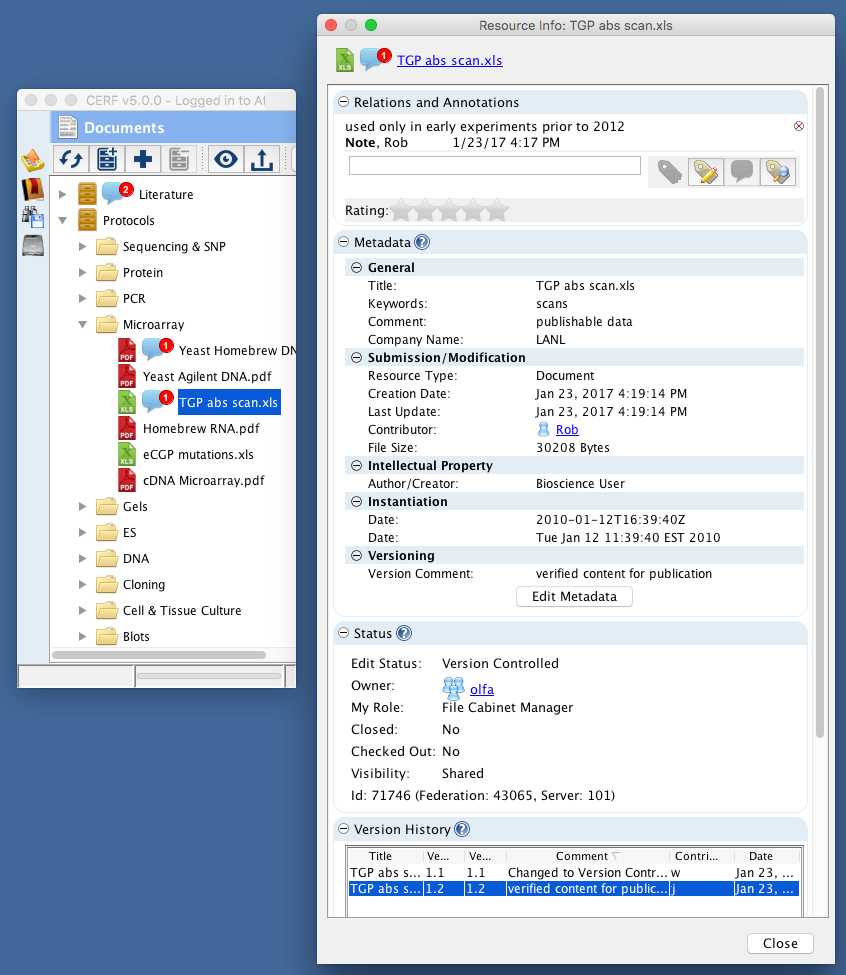This screenshot has height=975, width=846.
Task: Collapse the Submission/Modification group
Action: [x=356, y=358]
